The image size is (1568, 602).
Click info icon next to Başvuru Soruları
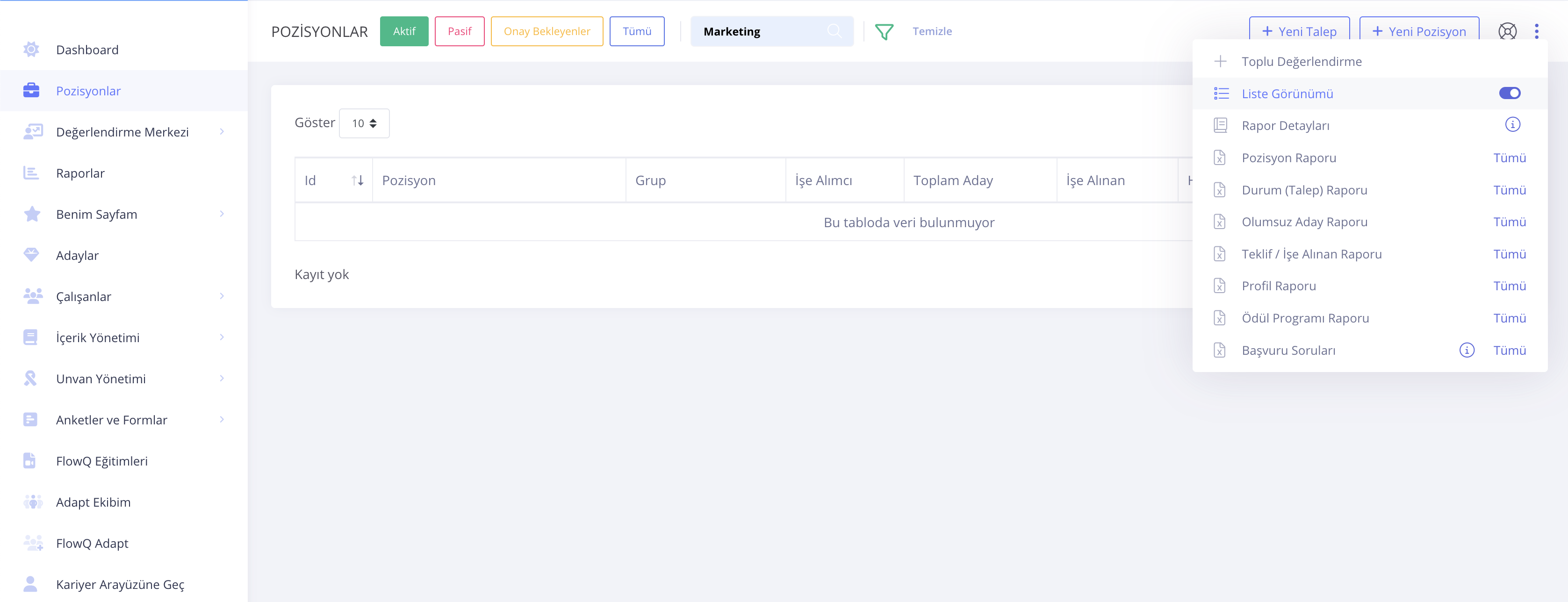[1467, 350]
